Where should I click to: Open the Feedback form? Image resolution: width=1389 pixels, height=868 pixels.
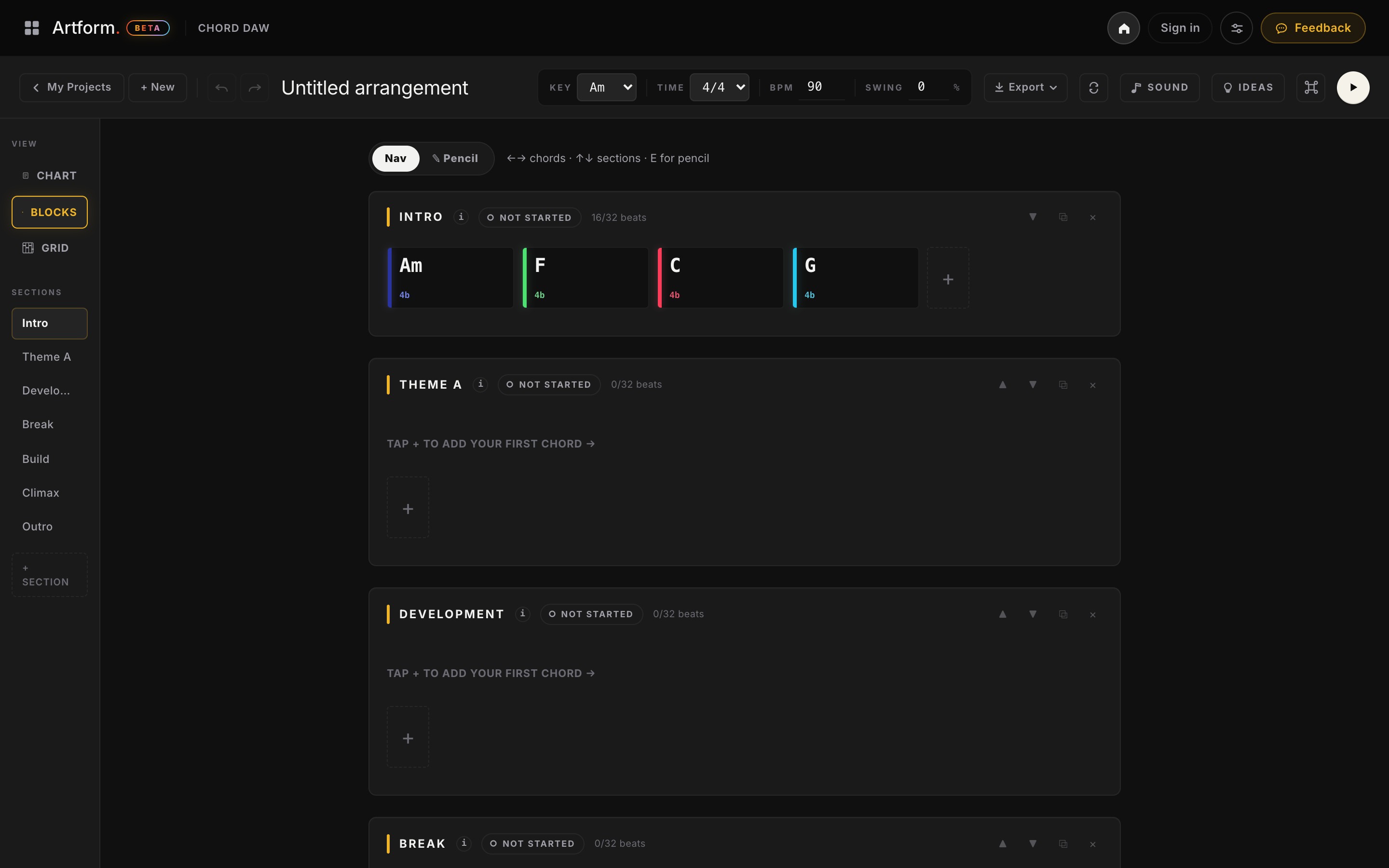1313,27
